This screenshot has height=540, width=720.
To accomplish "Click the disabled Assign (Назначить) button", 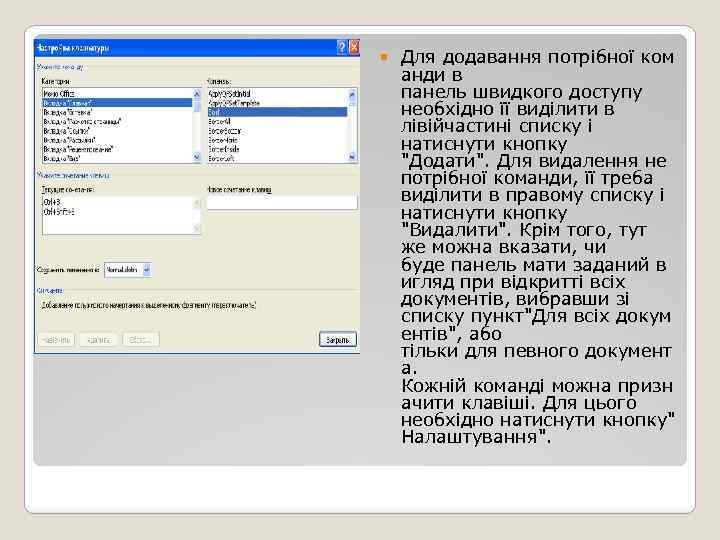I will 56,340.
